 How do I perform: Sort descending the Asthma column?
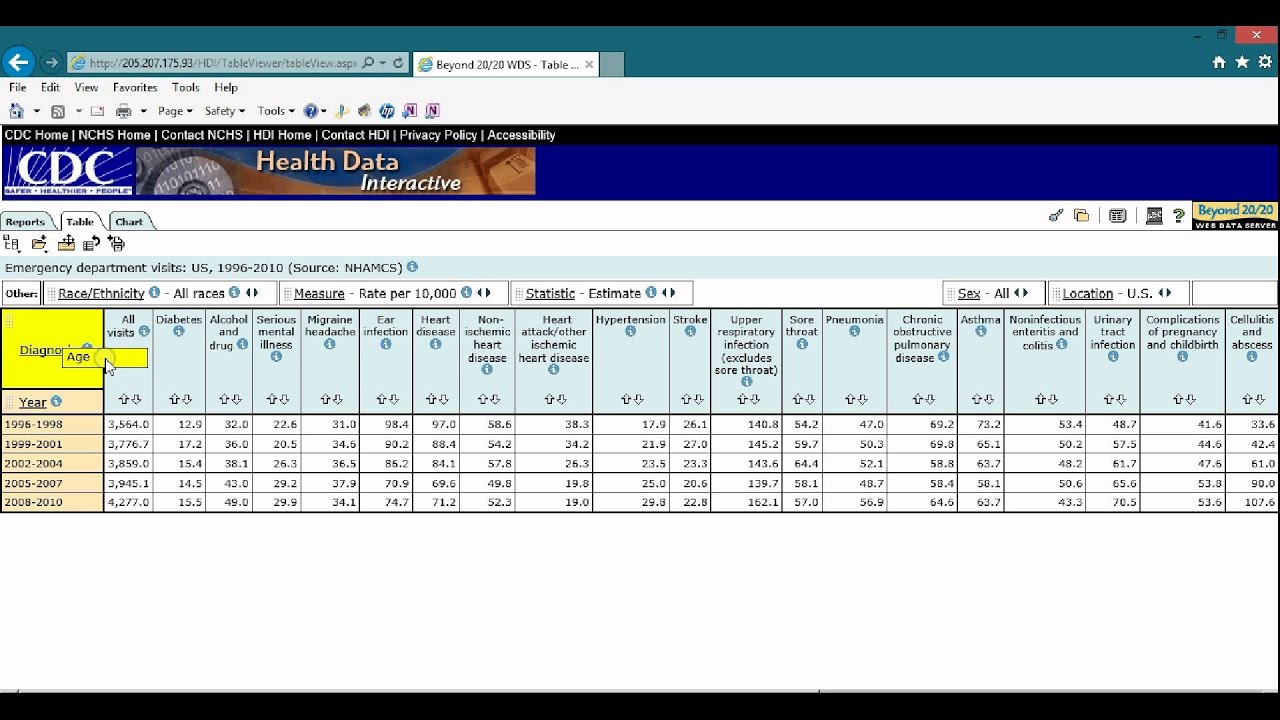click(x=987, y=399)
